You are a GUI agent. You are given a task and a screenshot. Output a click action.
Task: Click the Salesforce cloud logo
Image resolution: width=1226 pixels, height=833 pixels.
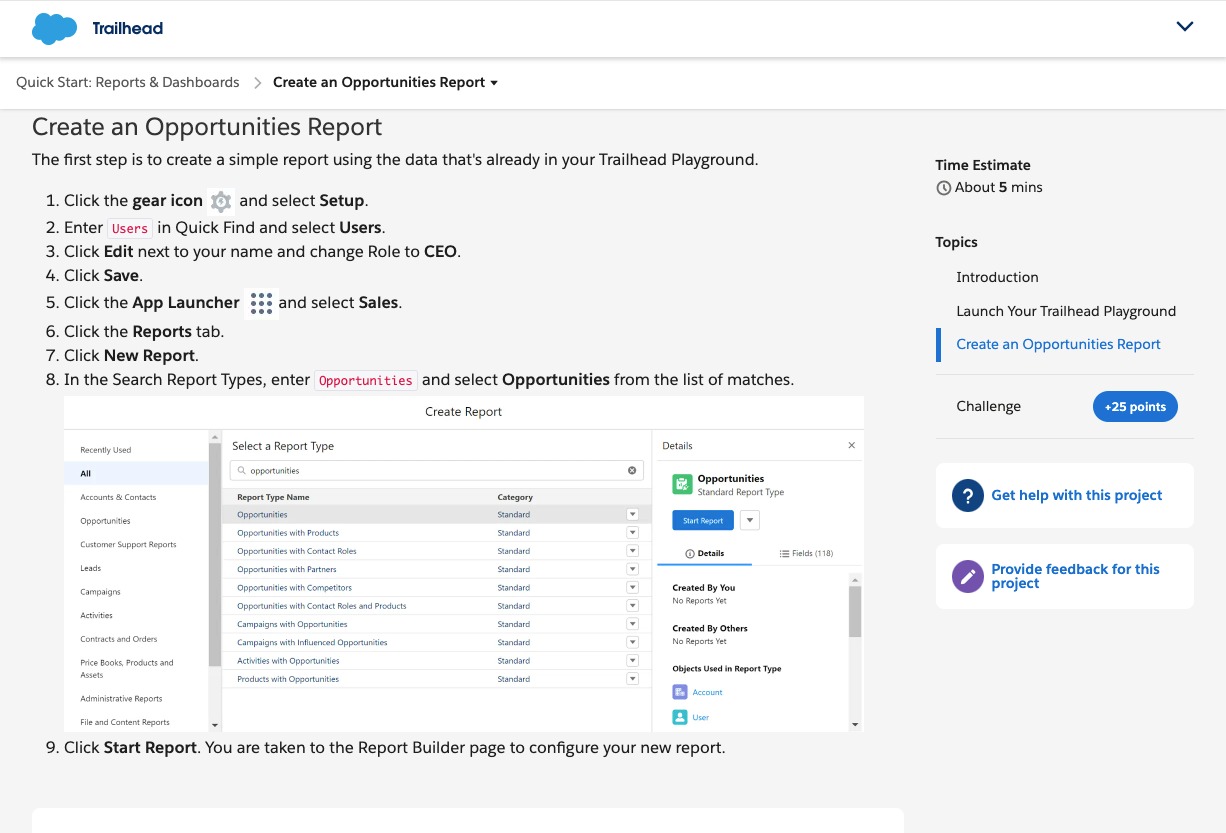click(54, 28)
